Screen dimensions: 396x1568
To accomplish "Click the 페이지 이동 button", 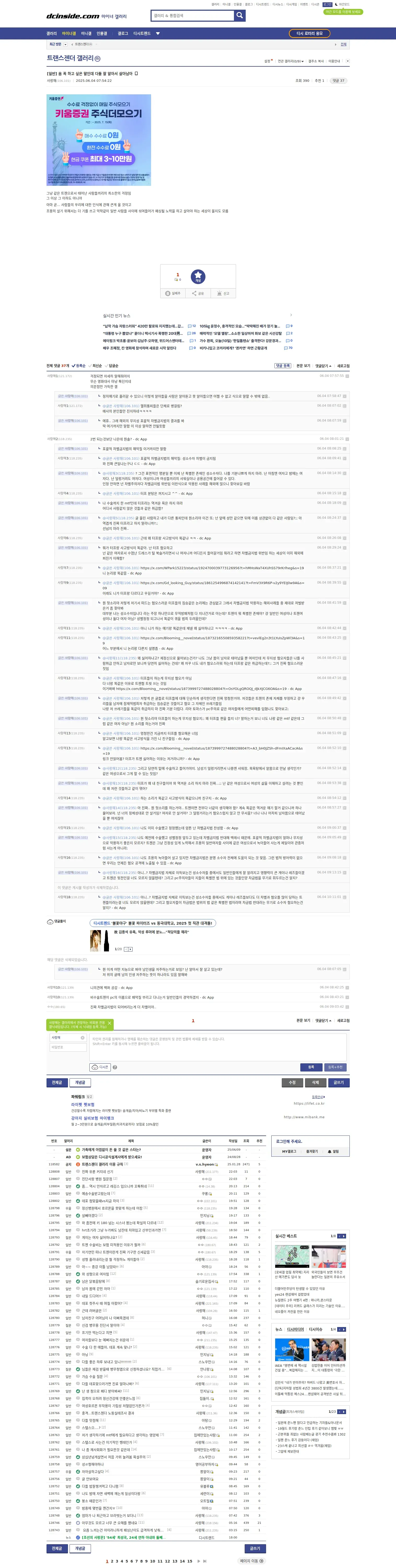I will [x=252, y=1561].
